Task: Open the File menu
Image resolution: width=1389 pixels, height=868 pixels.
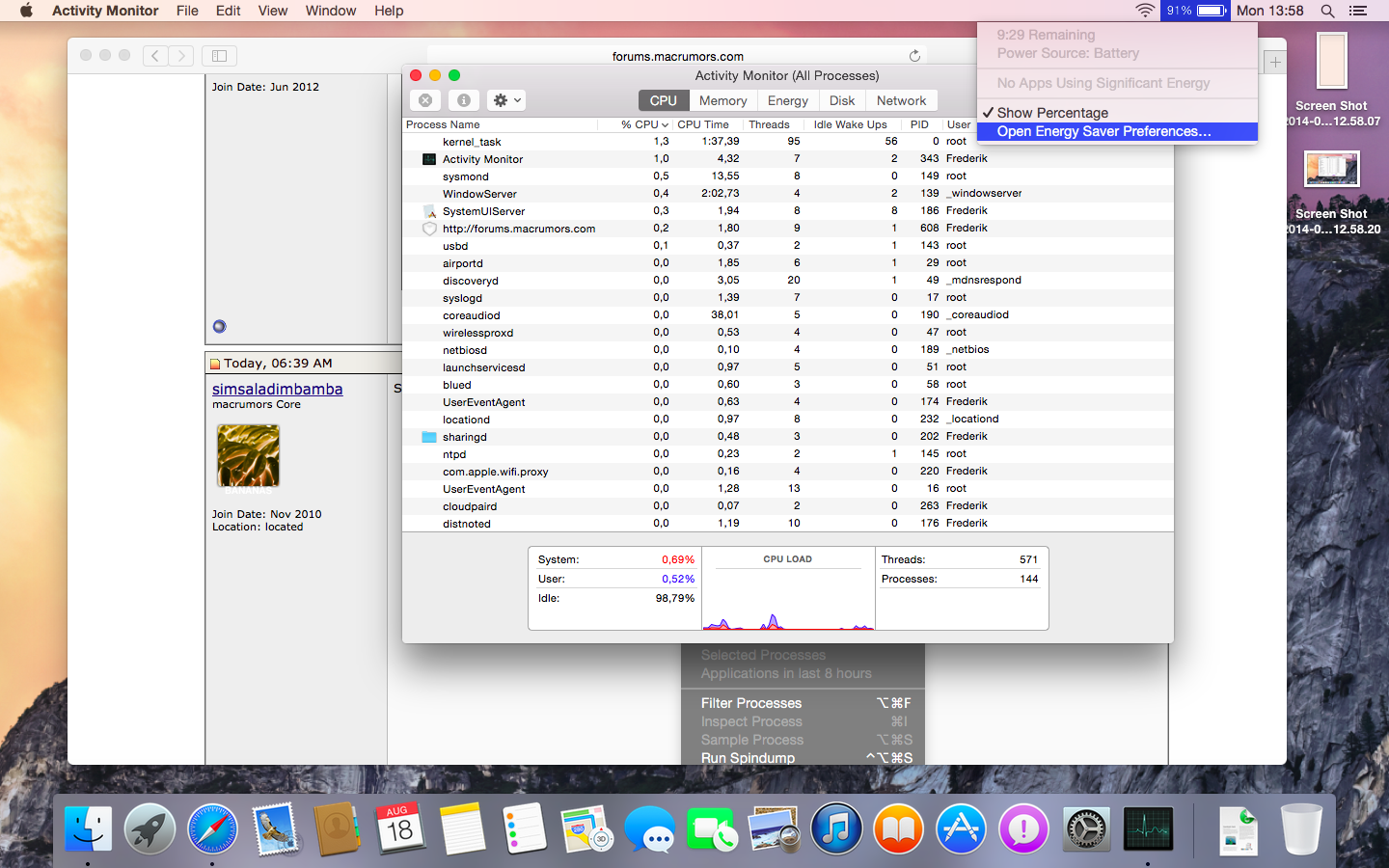Action: (x=187, y=11)
